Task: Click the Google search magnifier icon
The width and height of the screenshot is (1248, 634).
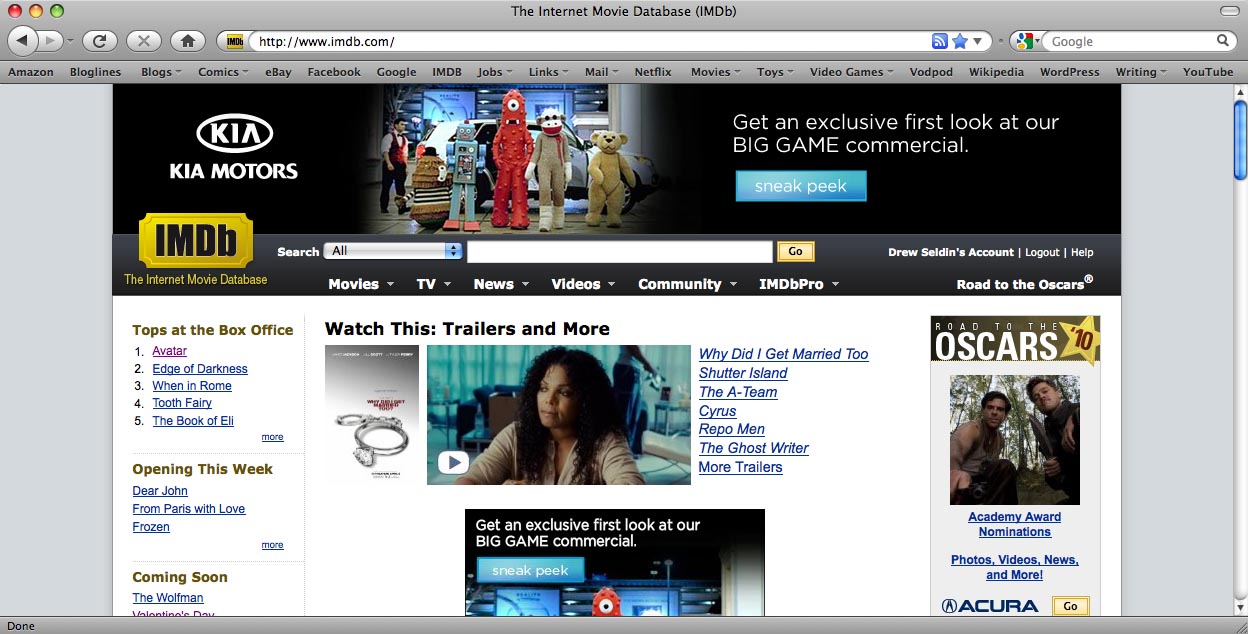Action: point(1222,41)
